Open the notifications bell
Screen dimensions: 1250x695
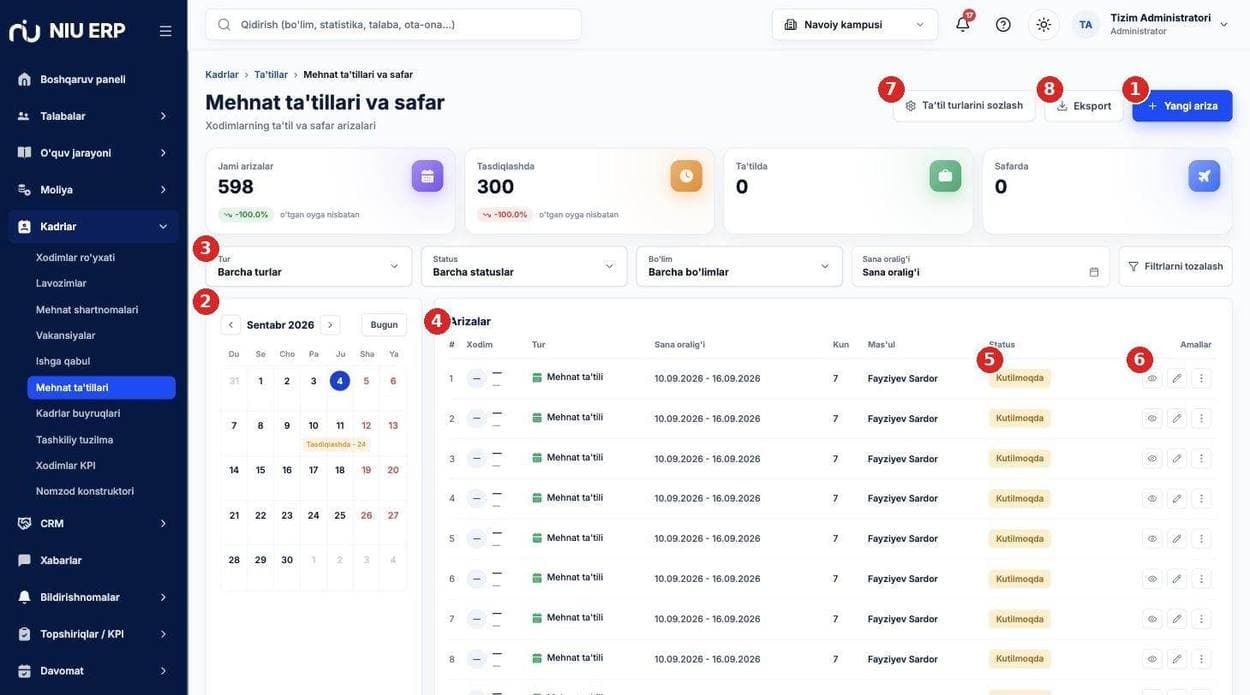click(x=963, y=24)
